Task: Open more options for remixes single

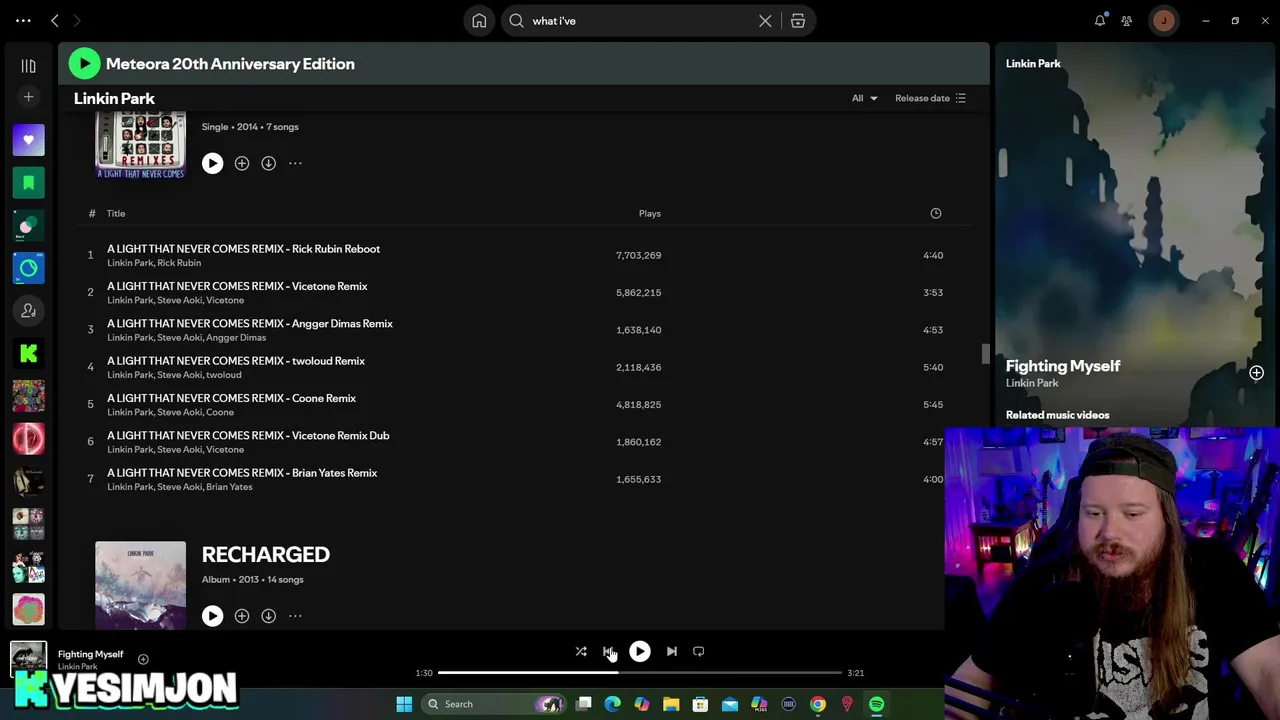Action: click(x=295, y=163)
